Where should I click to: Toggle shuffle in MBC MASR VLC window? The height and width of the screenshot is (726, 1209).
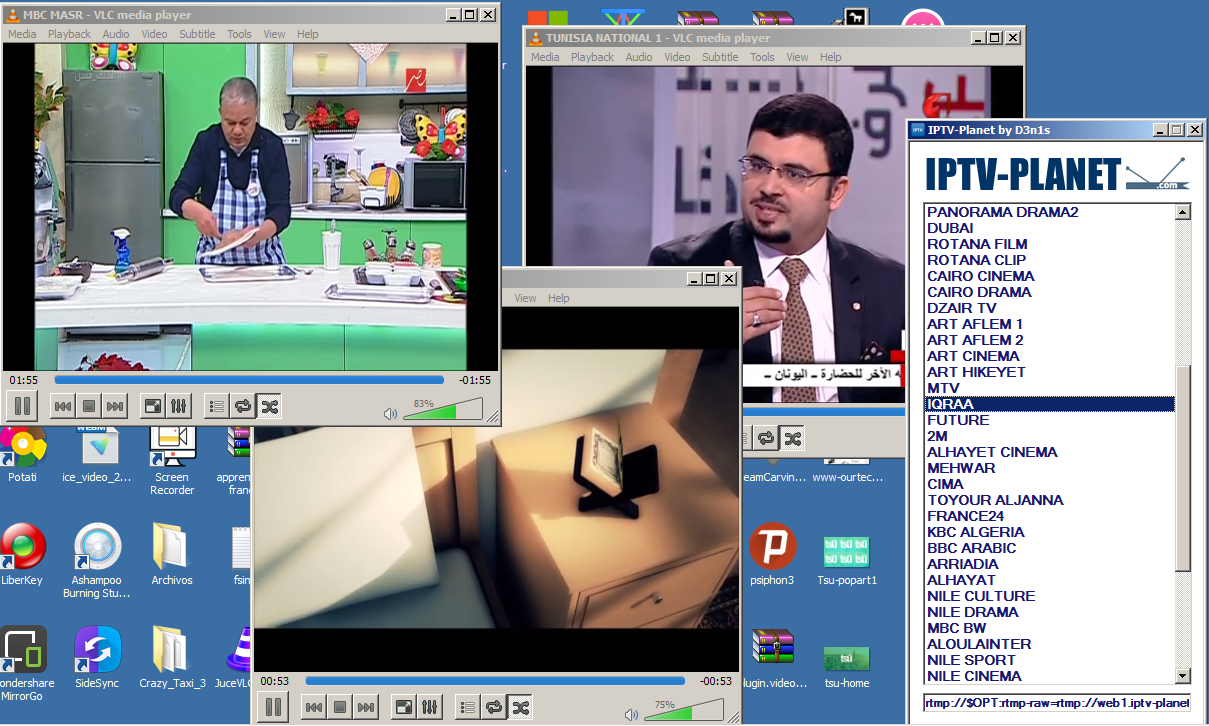(x=269, y=406)
